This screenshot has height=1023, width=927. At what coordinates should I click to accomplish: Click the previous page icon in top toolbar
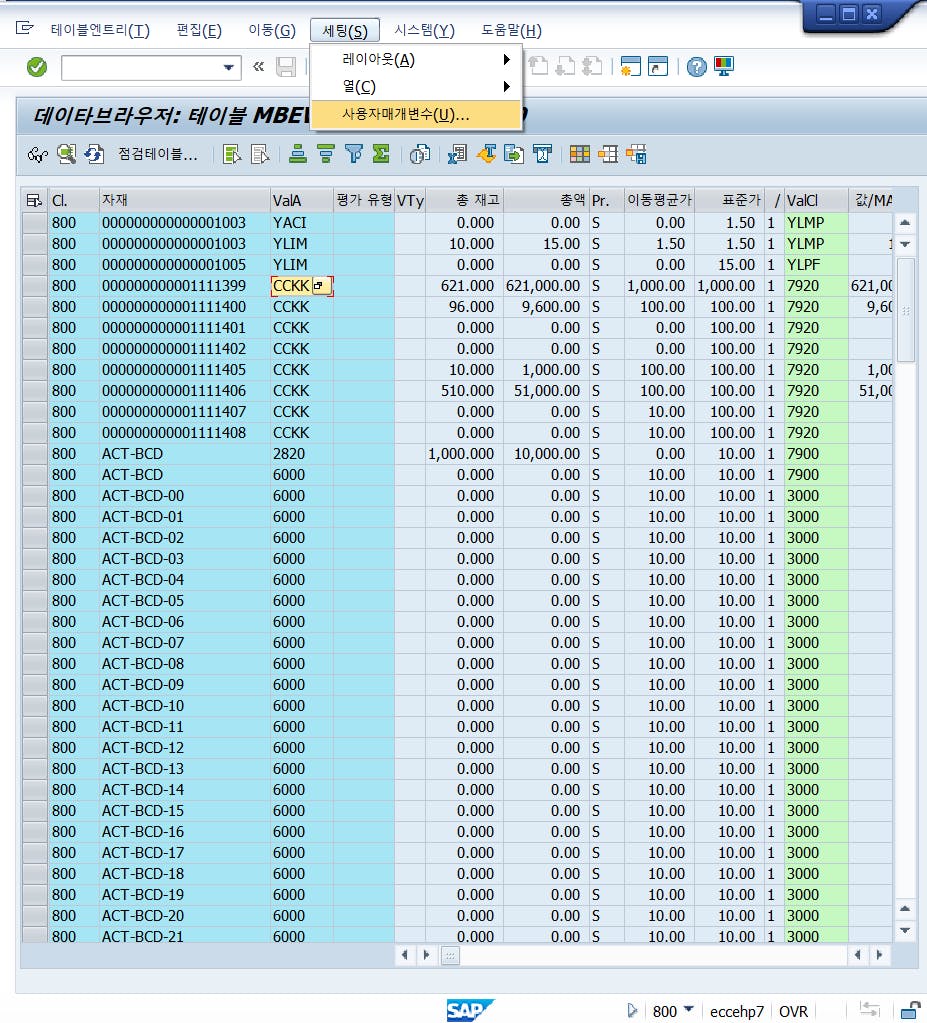[x=538, y=67]
